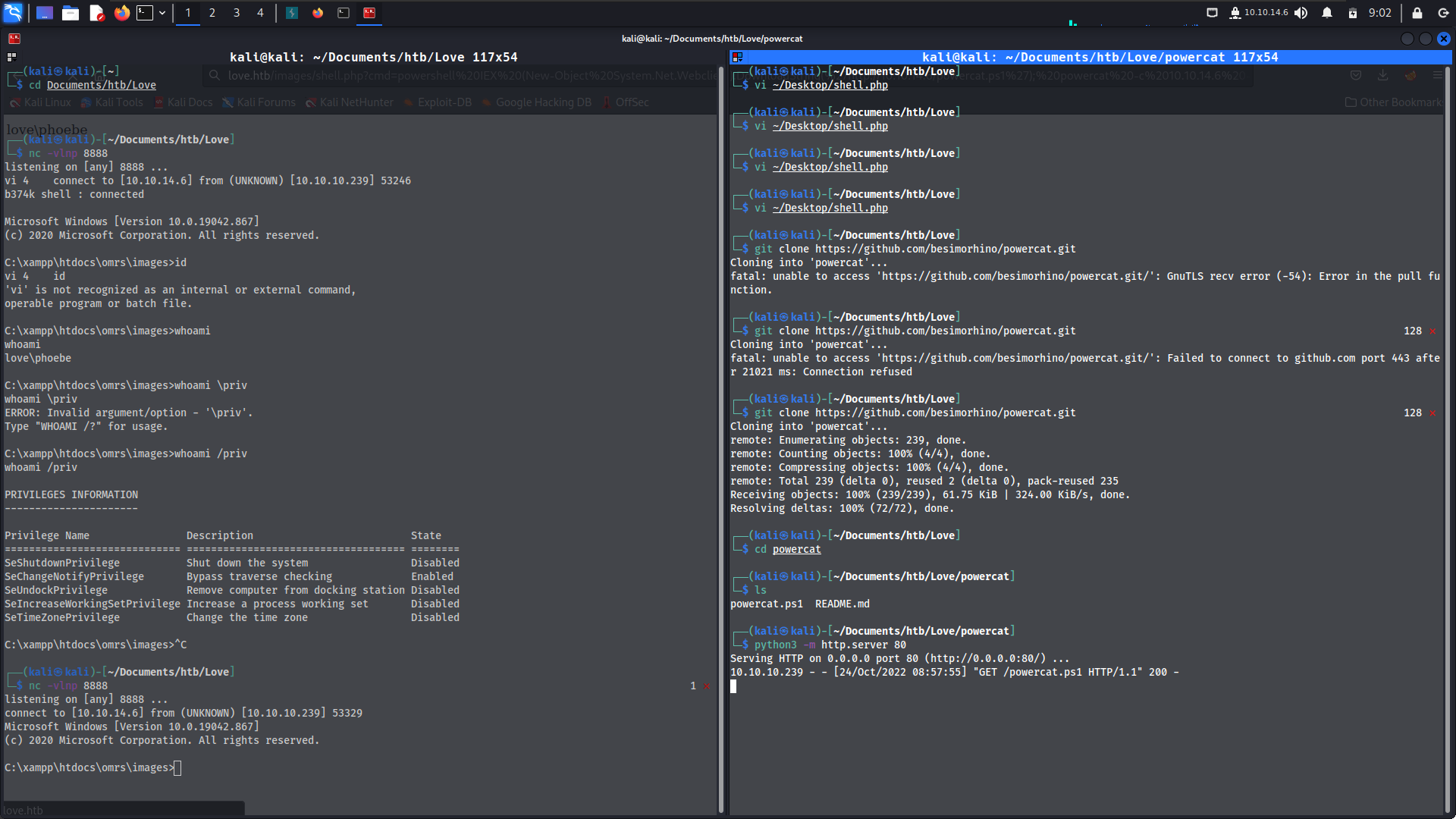Switch to workspace 3
This screenshot has height=819, width=1456.
point(237,13)
